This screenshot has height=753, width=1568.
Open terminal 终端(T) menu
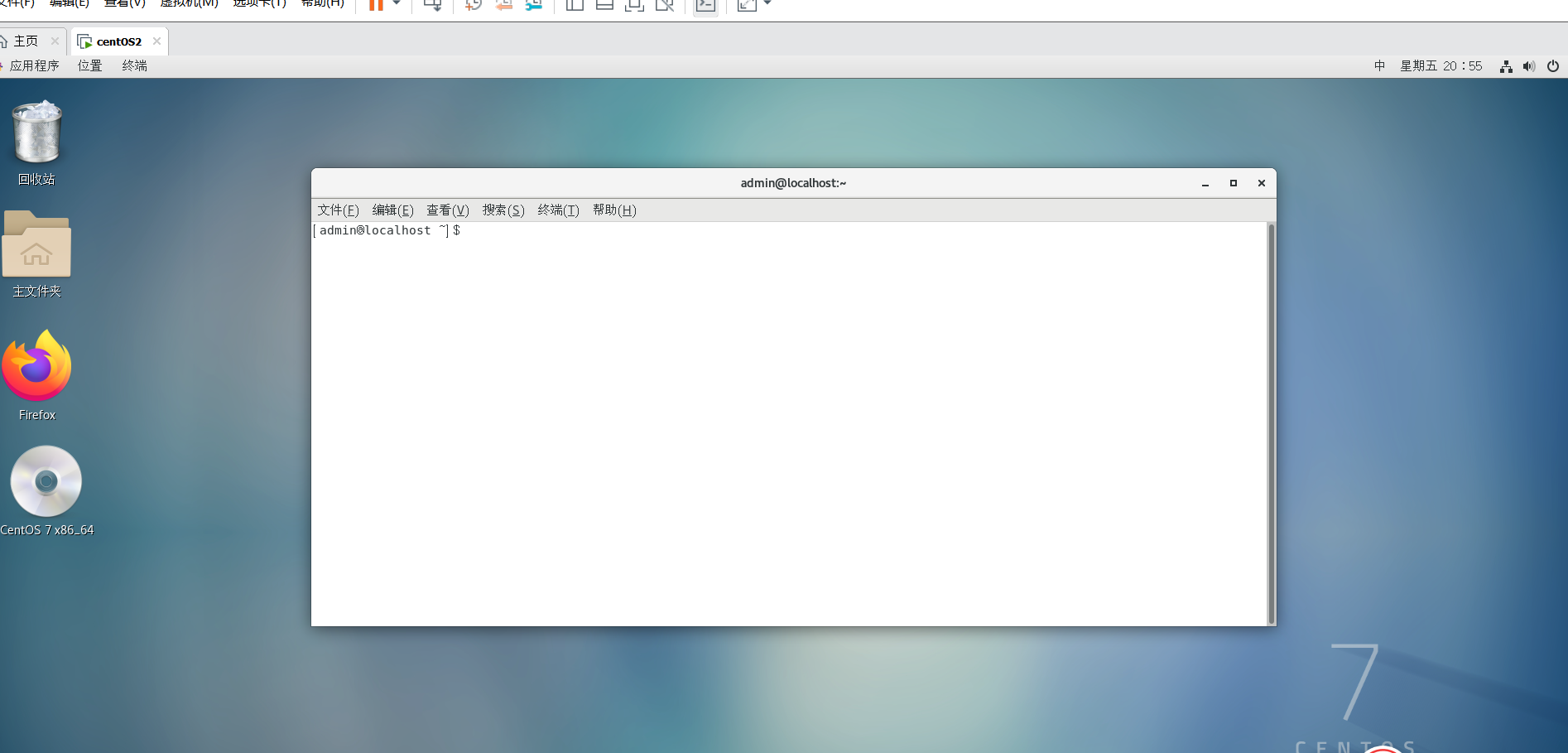[x=558, y=210]
